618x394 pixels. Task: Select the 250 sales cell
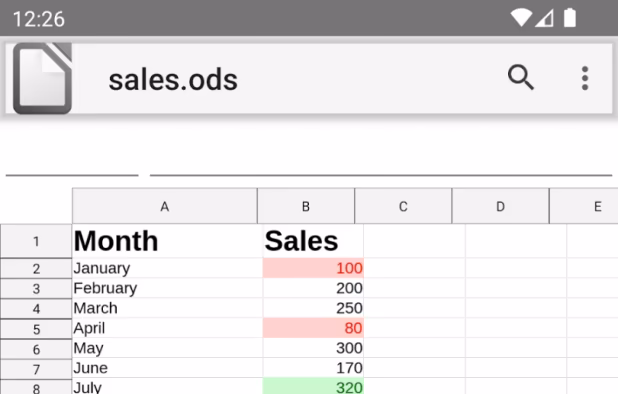[313, 308]
